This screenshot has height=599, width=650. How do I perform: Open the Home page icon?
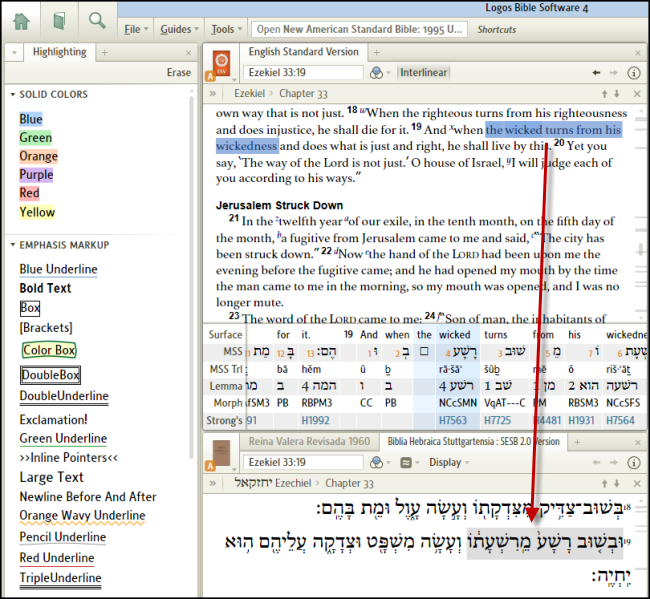pos(21,21)
